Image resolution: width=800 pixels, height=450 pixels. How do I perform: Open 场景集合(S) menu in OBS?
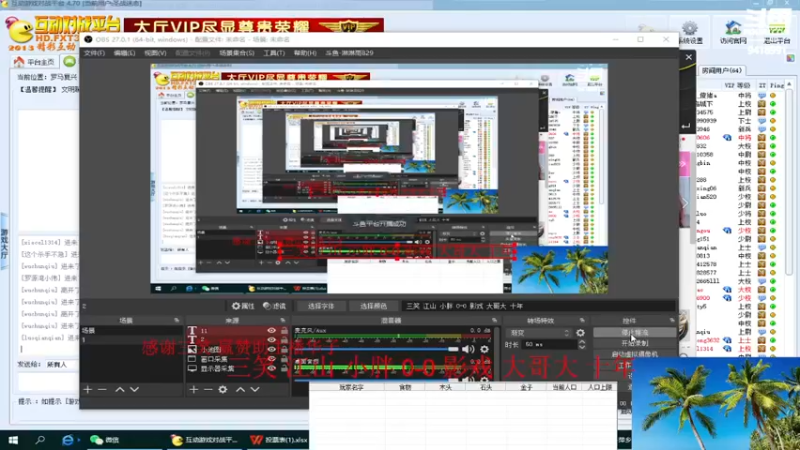(237, 53)
